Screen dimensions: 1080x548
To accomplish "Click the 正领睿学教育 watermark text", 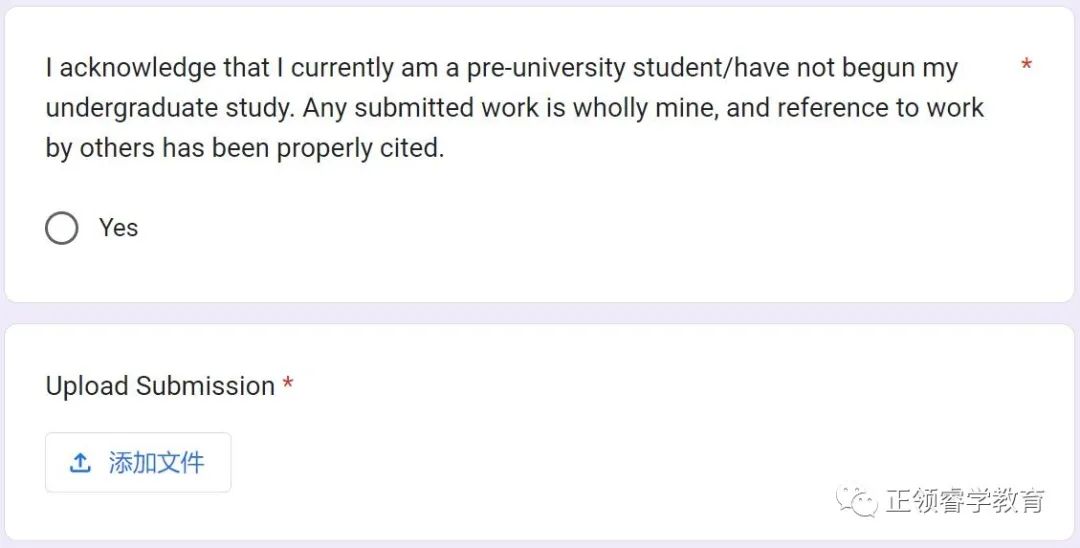I will [x=965, y=500].
